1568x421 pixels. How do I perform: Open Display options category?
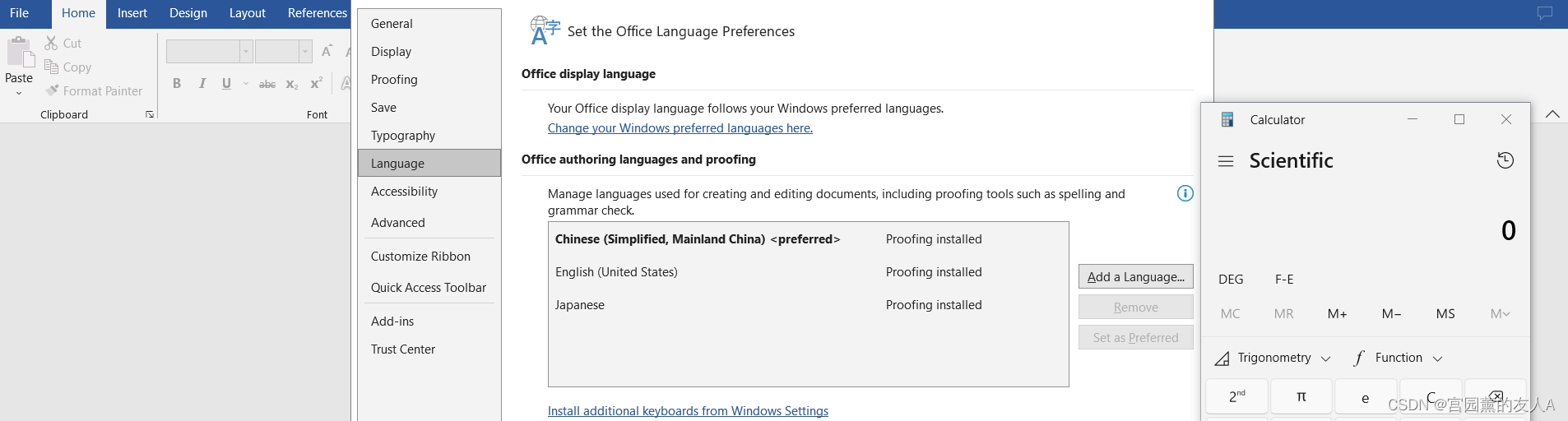[x=429, y=52]
